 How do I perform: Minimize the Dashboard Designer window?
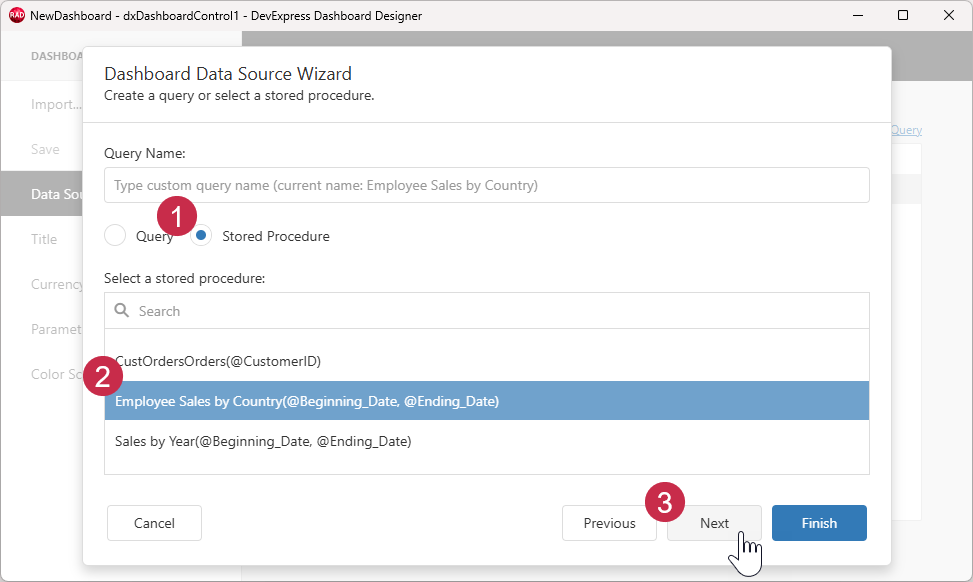coord(858,16)
